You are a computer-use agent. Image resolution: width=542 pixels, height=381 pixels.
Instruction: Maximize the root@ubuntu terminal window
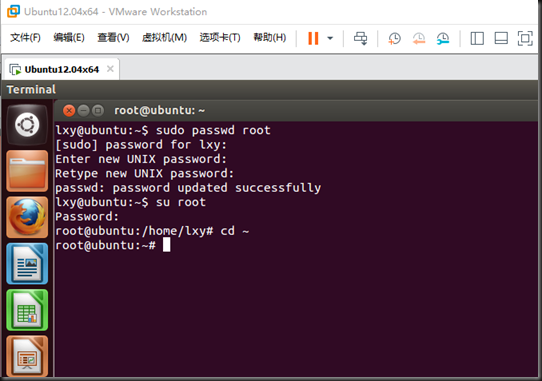(98, 111)
